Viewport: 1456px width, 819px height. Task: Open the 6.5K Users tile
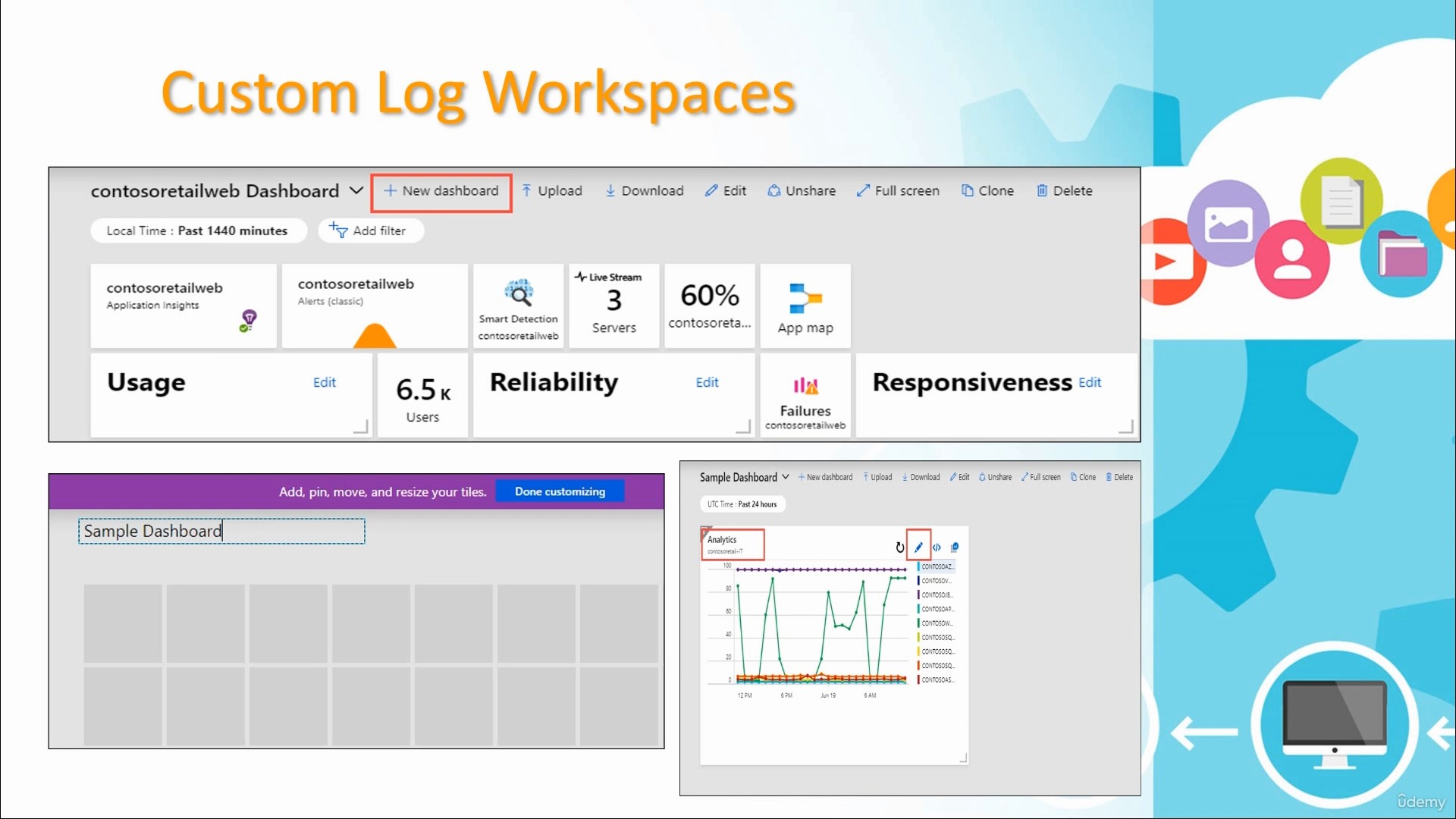[x=422, y=396]
